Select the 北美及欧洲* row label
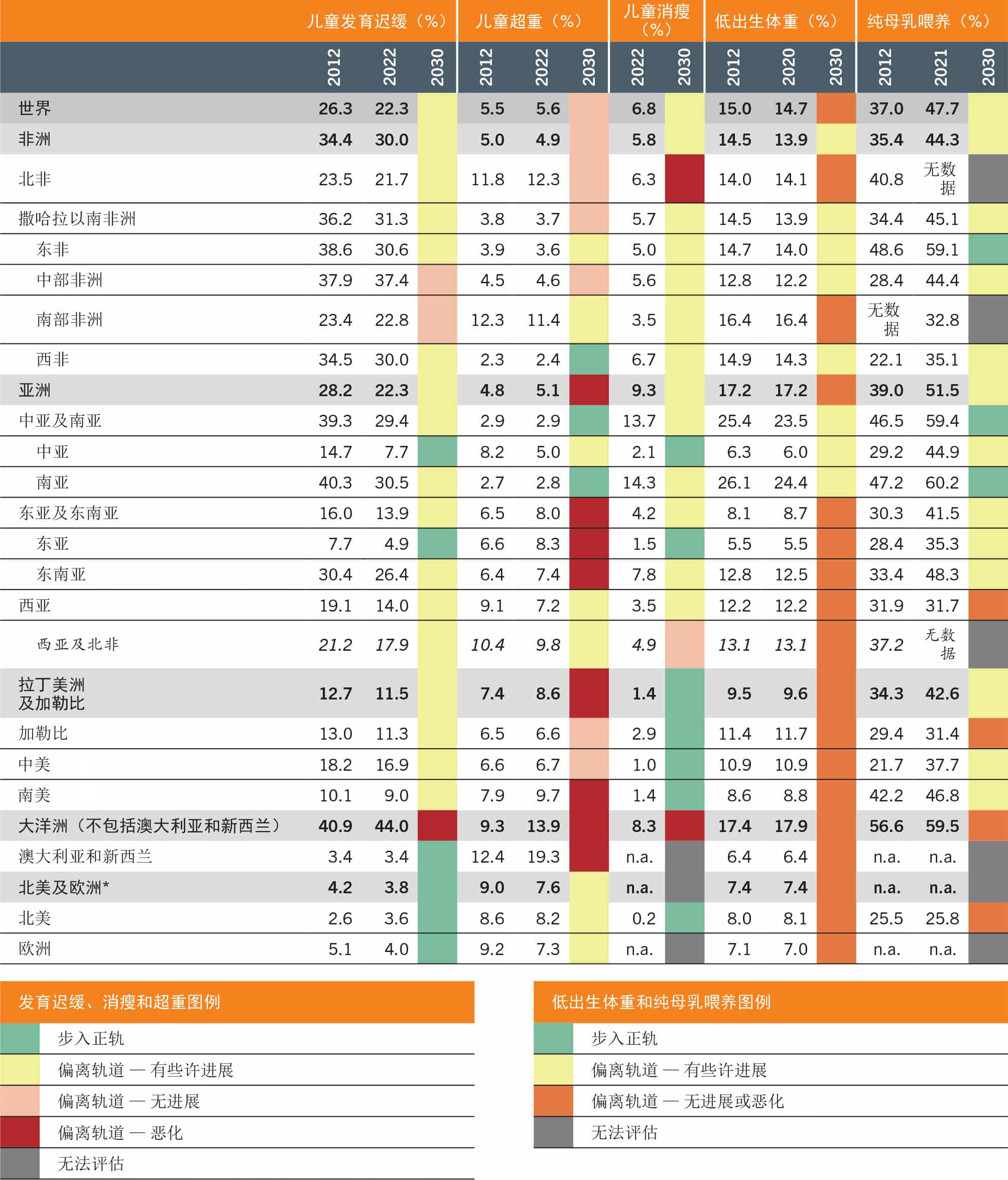1008x1180 pixels. (64, 887)
